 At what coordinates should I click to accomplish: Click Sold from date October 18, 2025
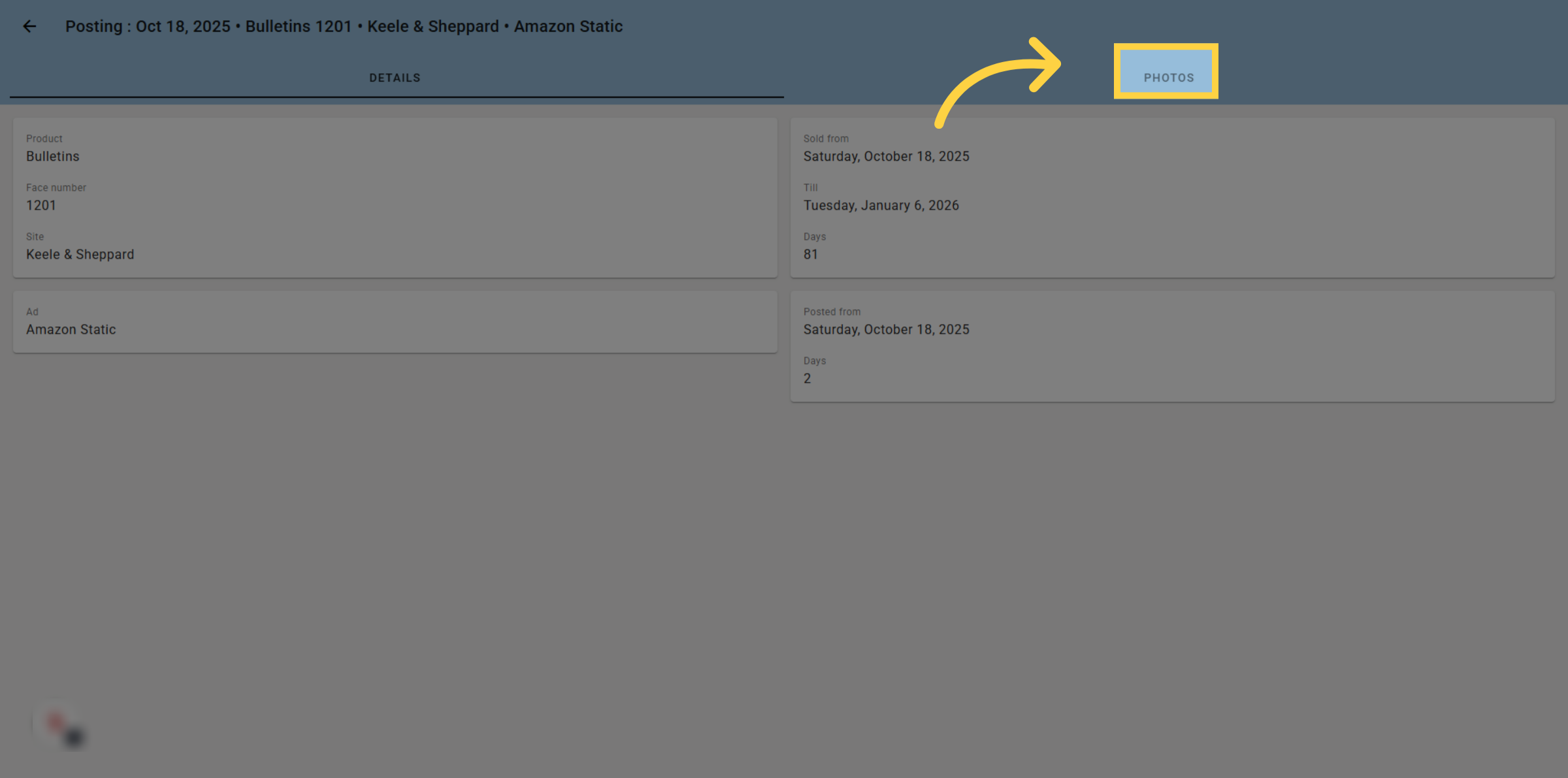(887, 156)
